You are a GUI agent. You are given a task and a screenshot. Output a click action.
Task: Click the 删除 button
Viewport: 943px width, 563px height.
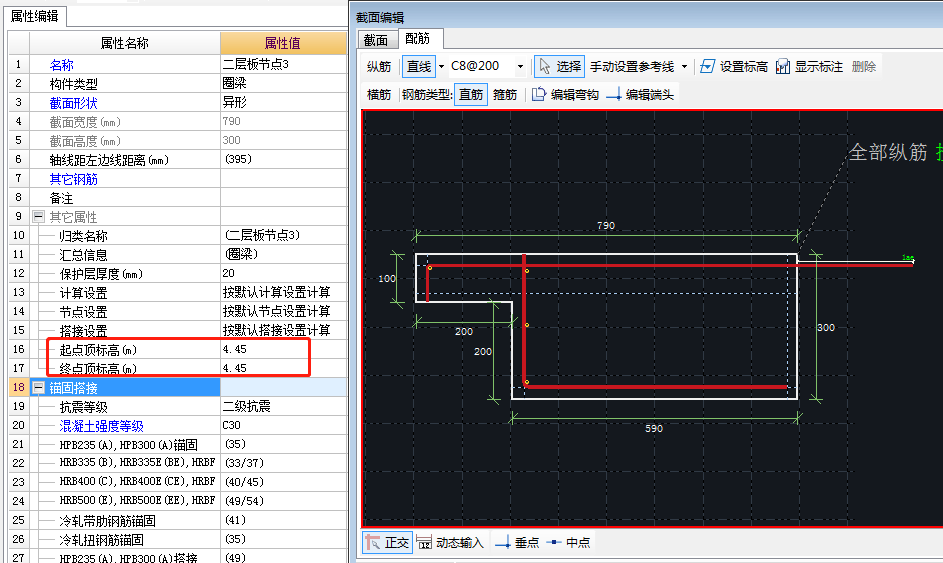point(864,66)
